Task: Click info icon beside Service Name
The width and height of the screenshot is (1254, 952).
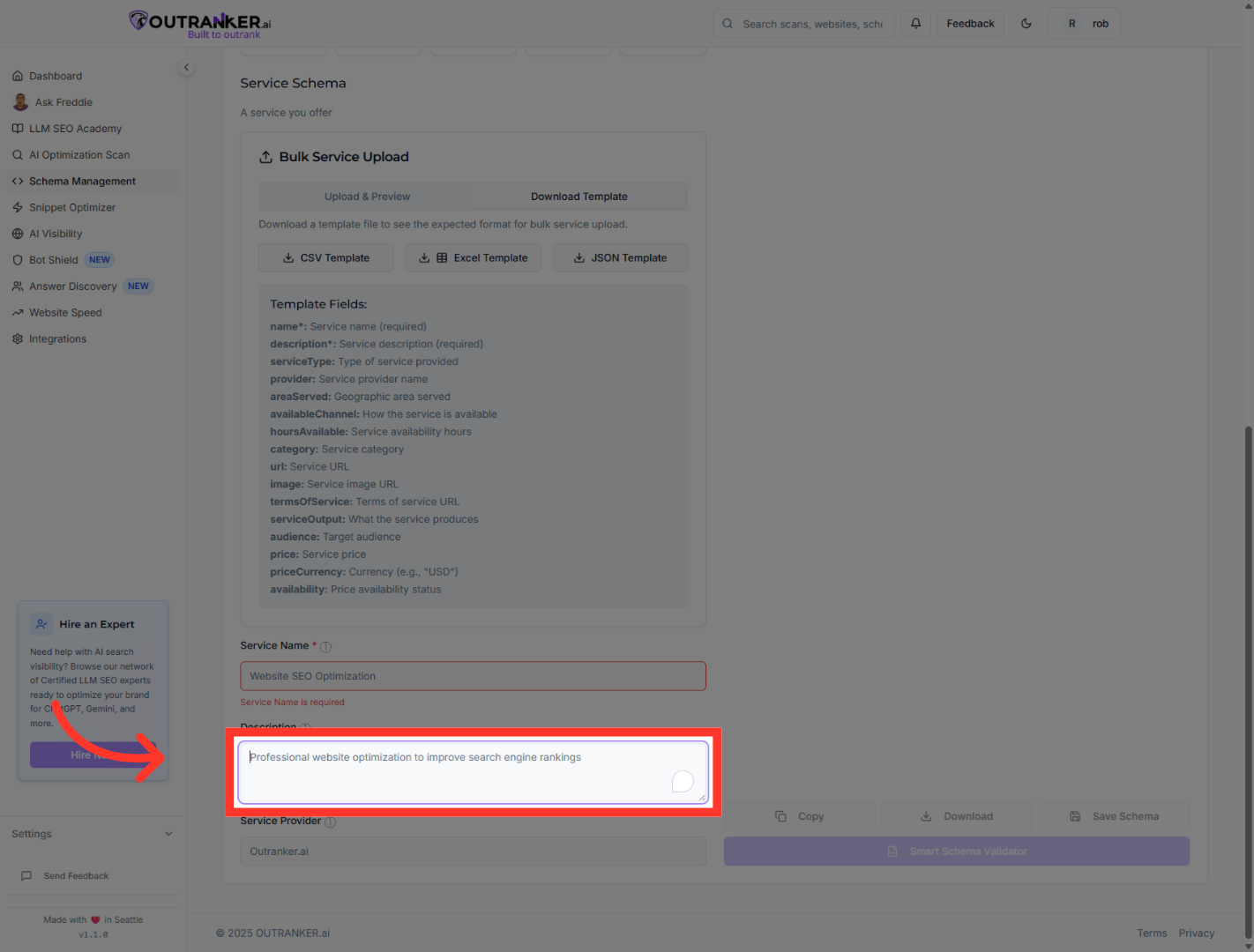Action: [x=325, y=647]
